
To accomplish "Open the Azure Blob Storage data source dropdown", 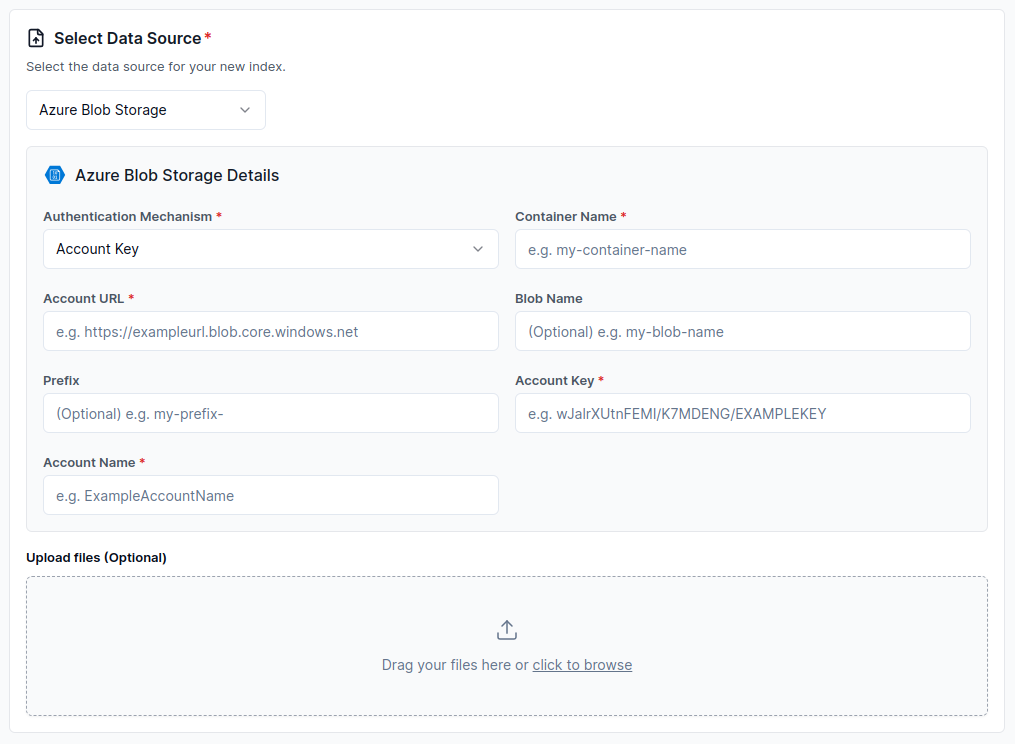I will click(146, 110).
